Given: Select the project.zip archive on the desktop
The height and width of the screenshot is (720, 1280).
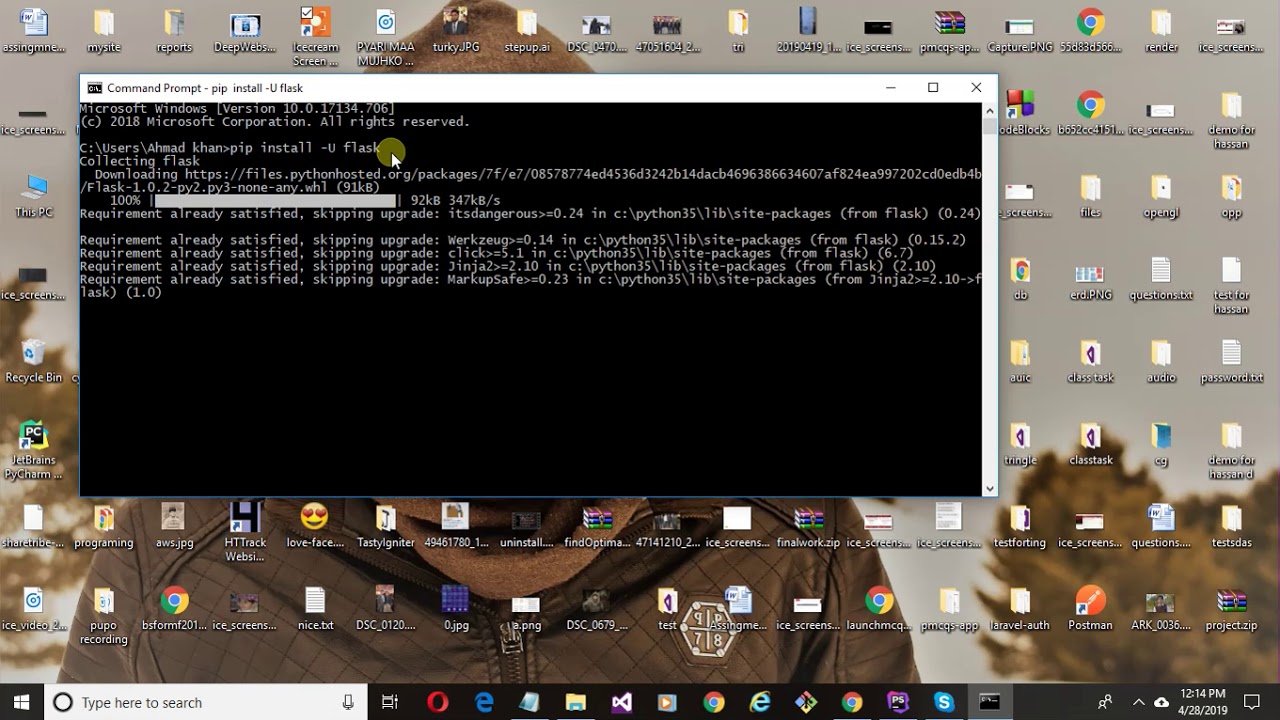Looking at the screenshot, I should click(x=1231, y=609).
